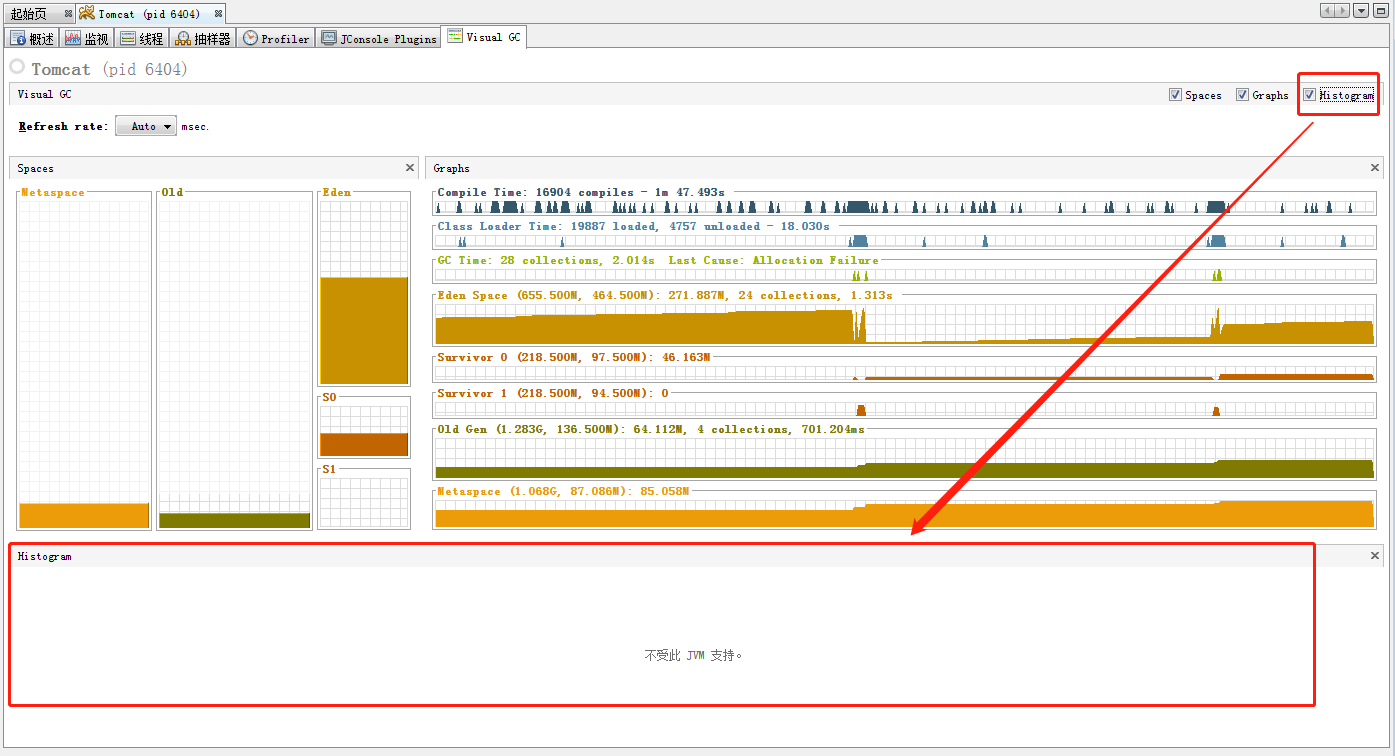Select the 抽样器 sampler tab
The height and width of the screenshot is (756, 1395).
[203, 39]
